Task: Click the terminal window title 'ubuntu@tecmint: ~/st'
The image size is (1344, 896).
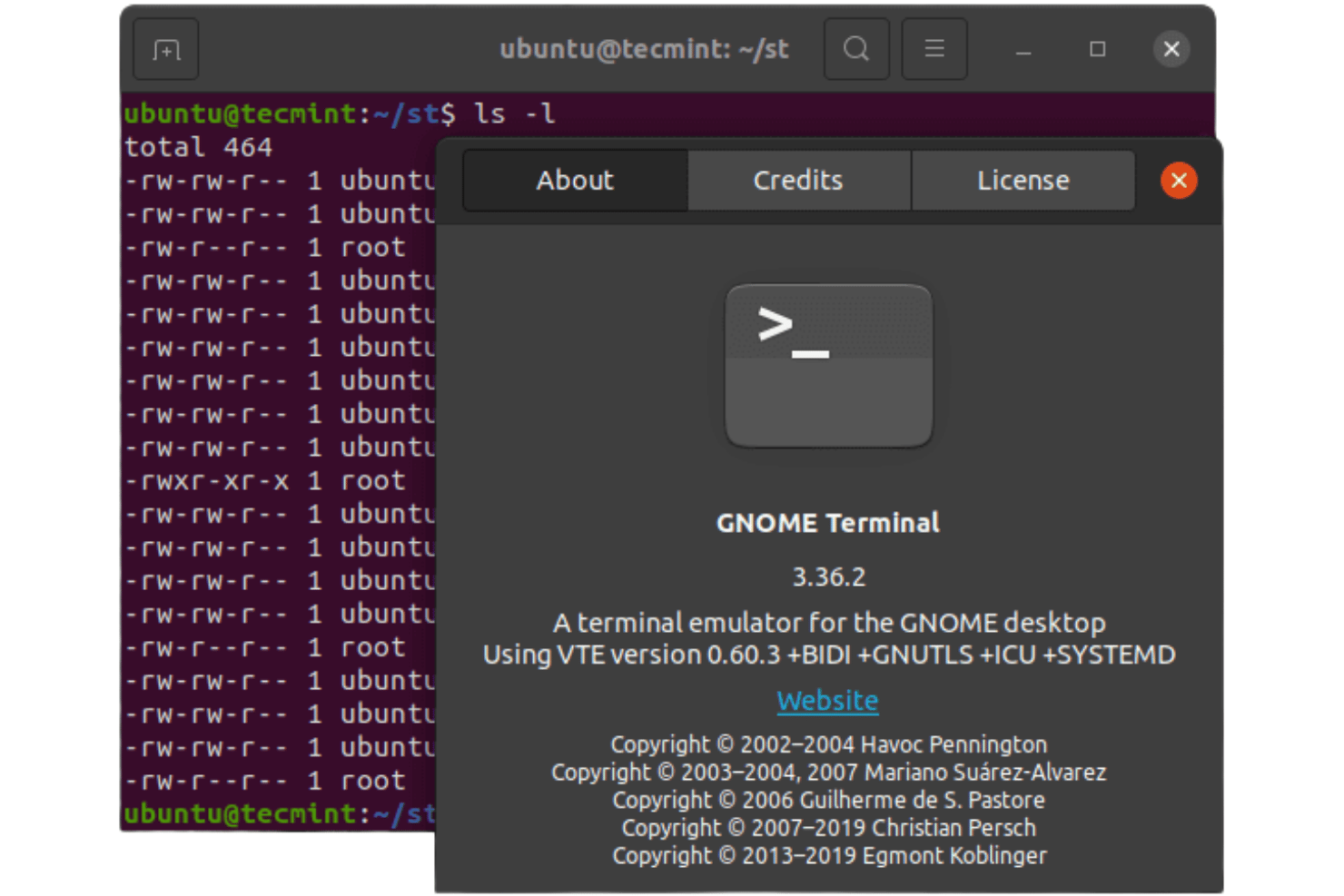Action: tap(644, 49)
